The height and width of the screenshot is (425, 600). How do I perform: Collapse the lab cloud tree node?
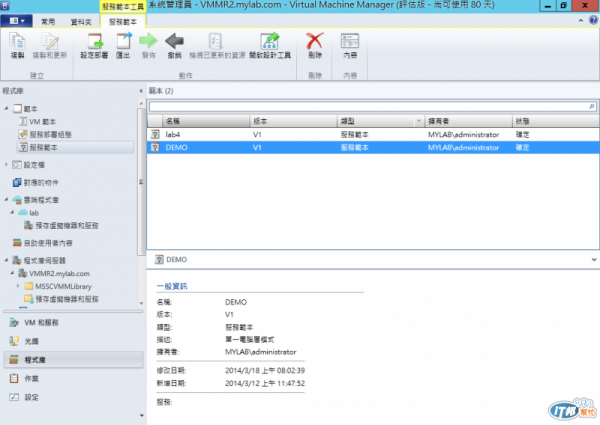(x=12, y=212)
